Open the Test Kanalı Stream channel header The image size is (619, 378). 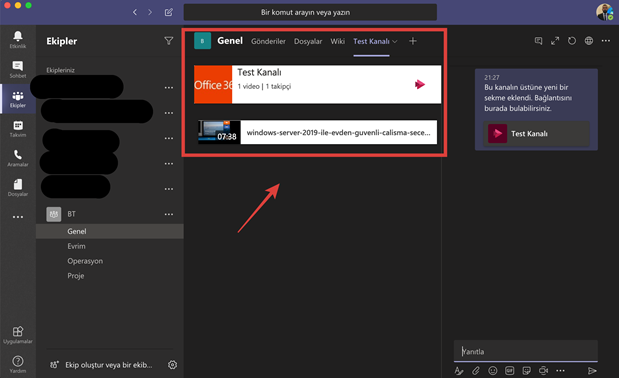[317, 84]
